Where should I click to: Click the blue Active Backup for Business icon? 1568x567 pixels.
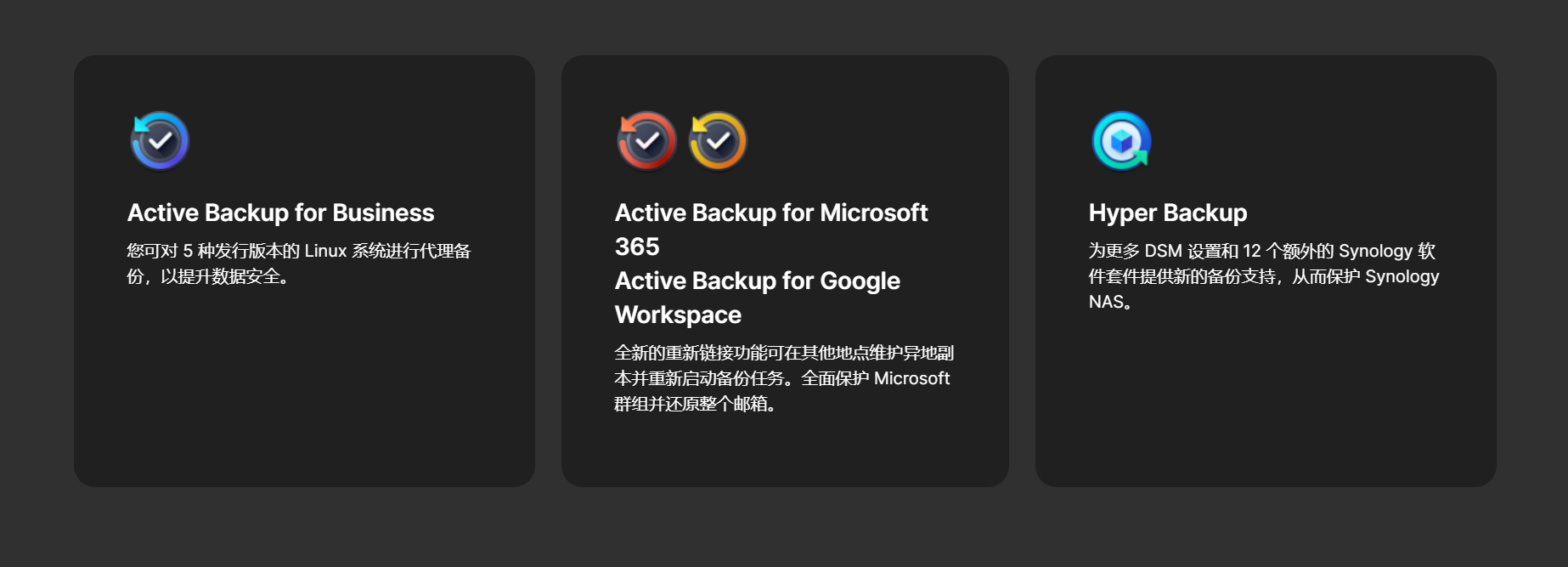click(x=160, y=141)
